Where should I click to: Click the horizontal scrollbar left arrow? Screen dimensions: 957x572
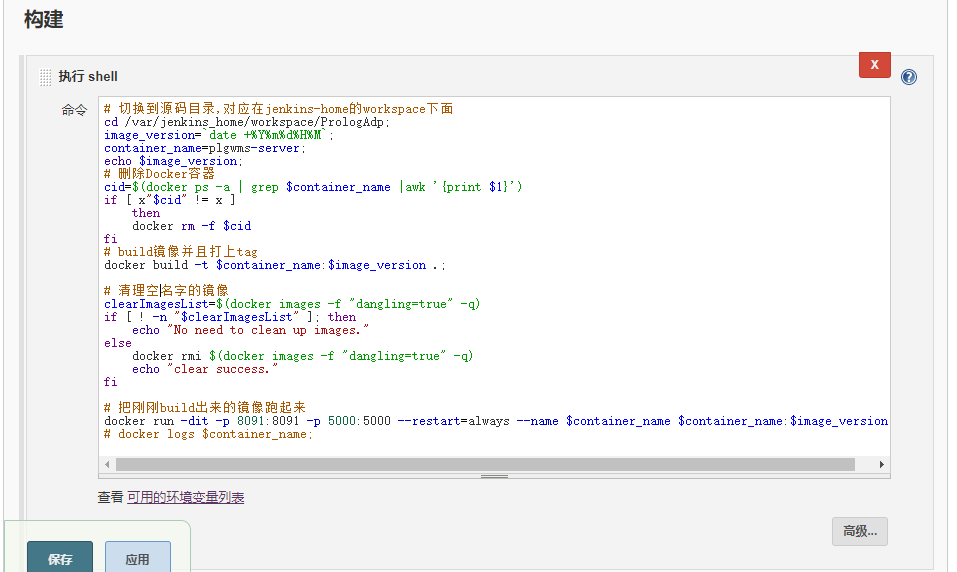pos(107,465)
